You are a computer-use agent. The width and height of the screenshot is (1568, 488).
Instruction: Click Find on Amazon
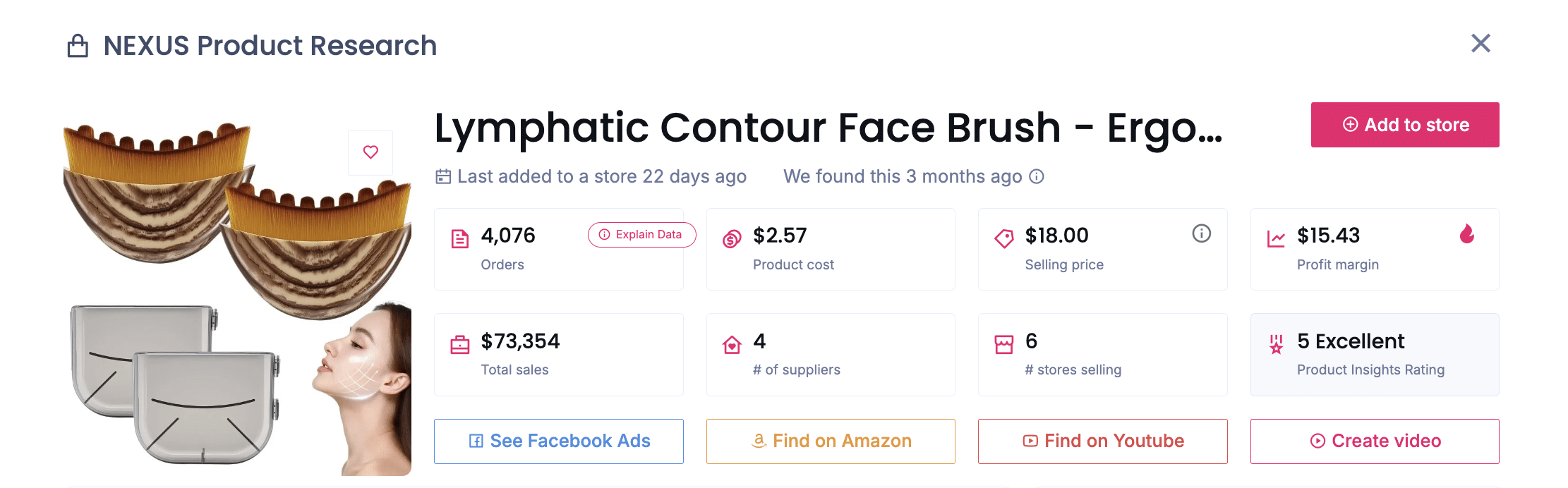tap(831, 441)
